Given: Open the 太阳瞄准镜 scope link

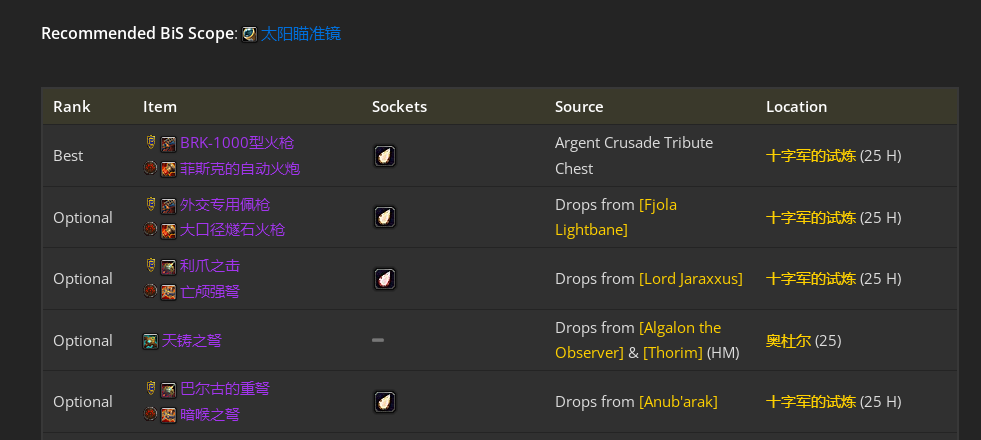Looking at the screenshot, I should pos(300,34).
